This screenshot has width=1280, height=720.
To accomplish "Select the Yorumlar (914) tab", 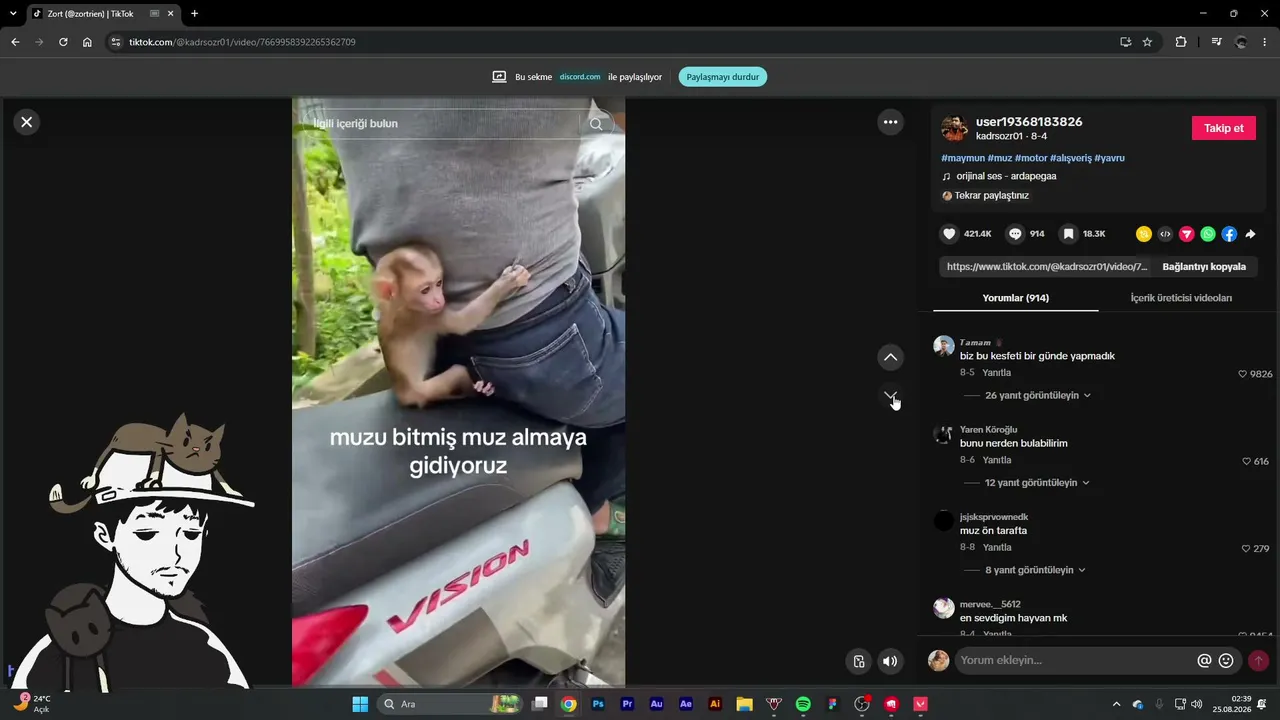I will [1015, 298].
